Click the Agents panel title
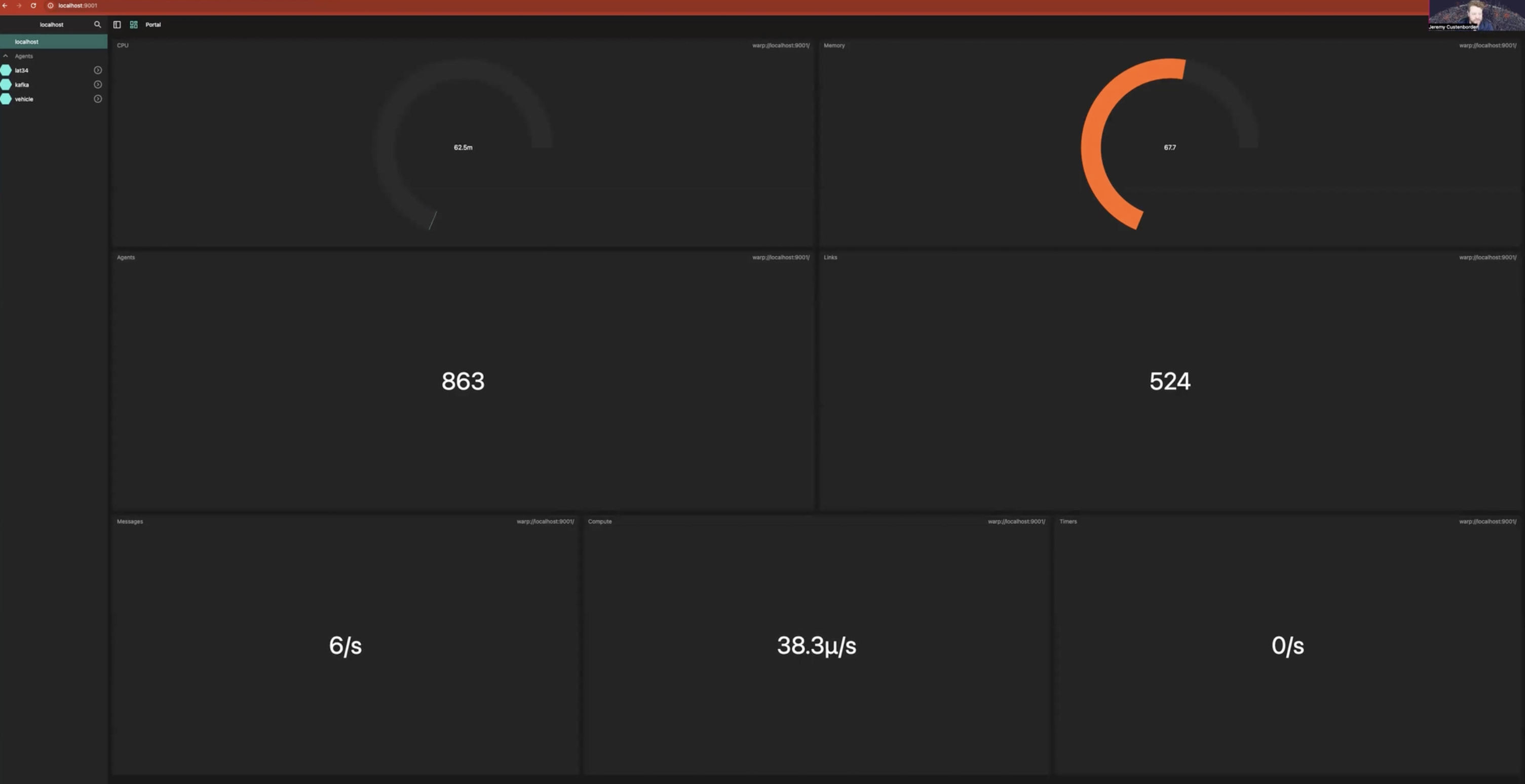Viewport: 1525px width, 784px height. click(x=126, y=257)
